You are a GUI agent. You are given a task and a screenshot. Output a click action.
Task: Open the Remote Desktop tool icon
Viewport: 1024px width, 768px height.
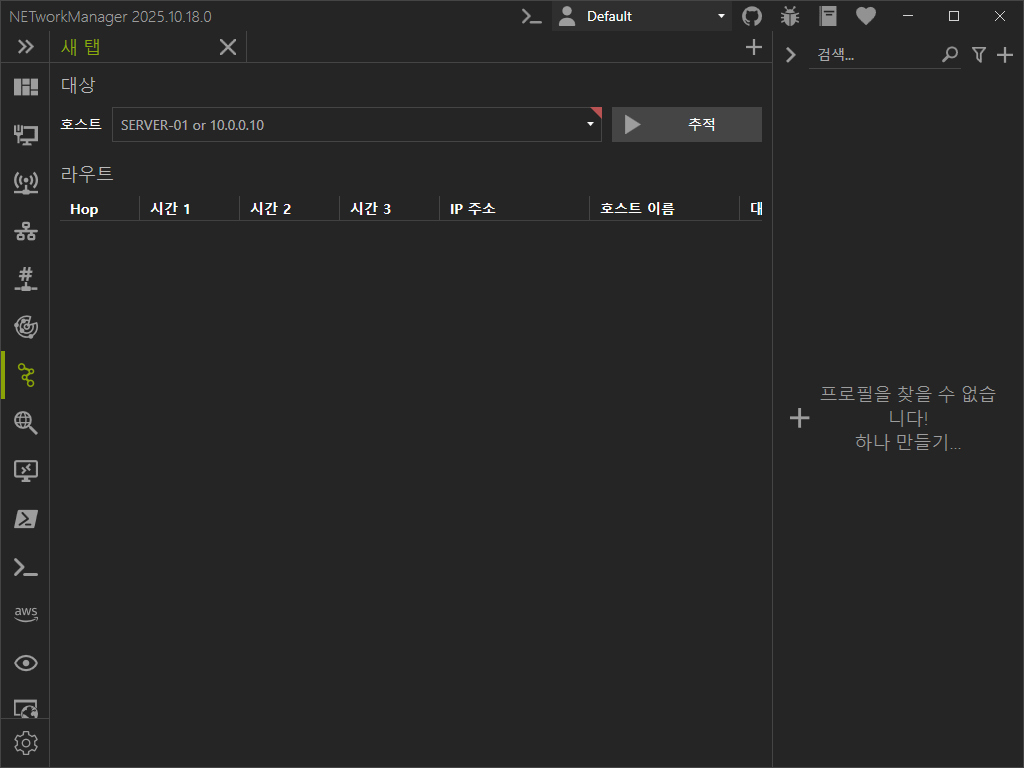click(x=25, y=471)
